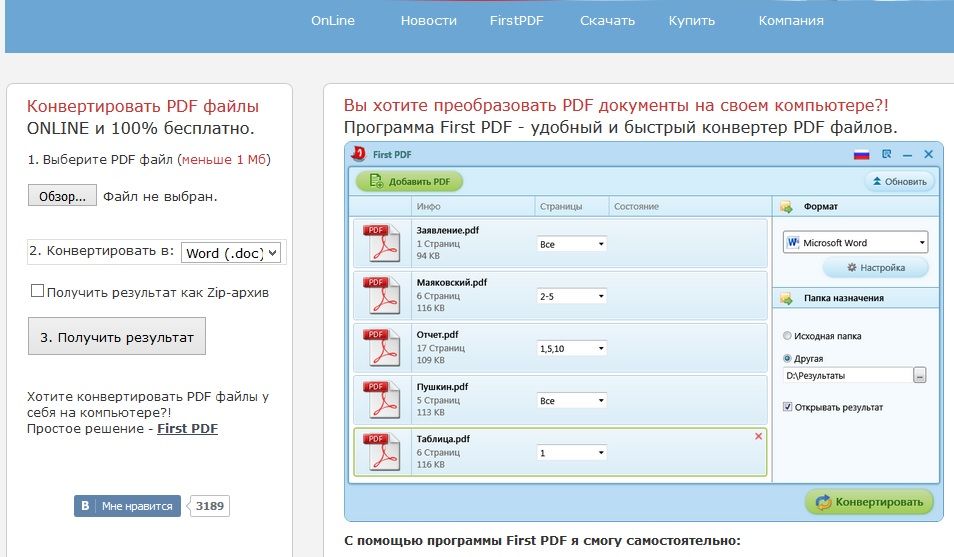Open the Новости menu item
The image size is (954, 557).
point(428,21)
